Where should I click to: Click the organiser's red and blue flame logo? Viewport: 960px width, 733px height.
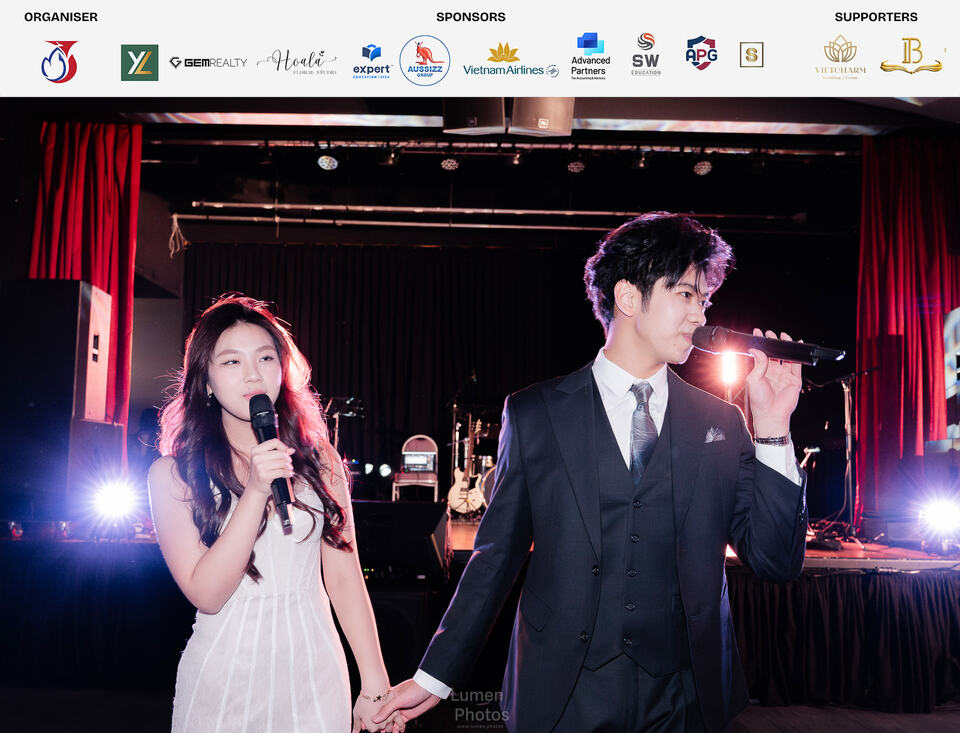coord(59,61)
